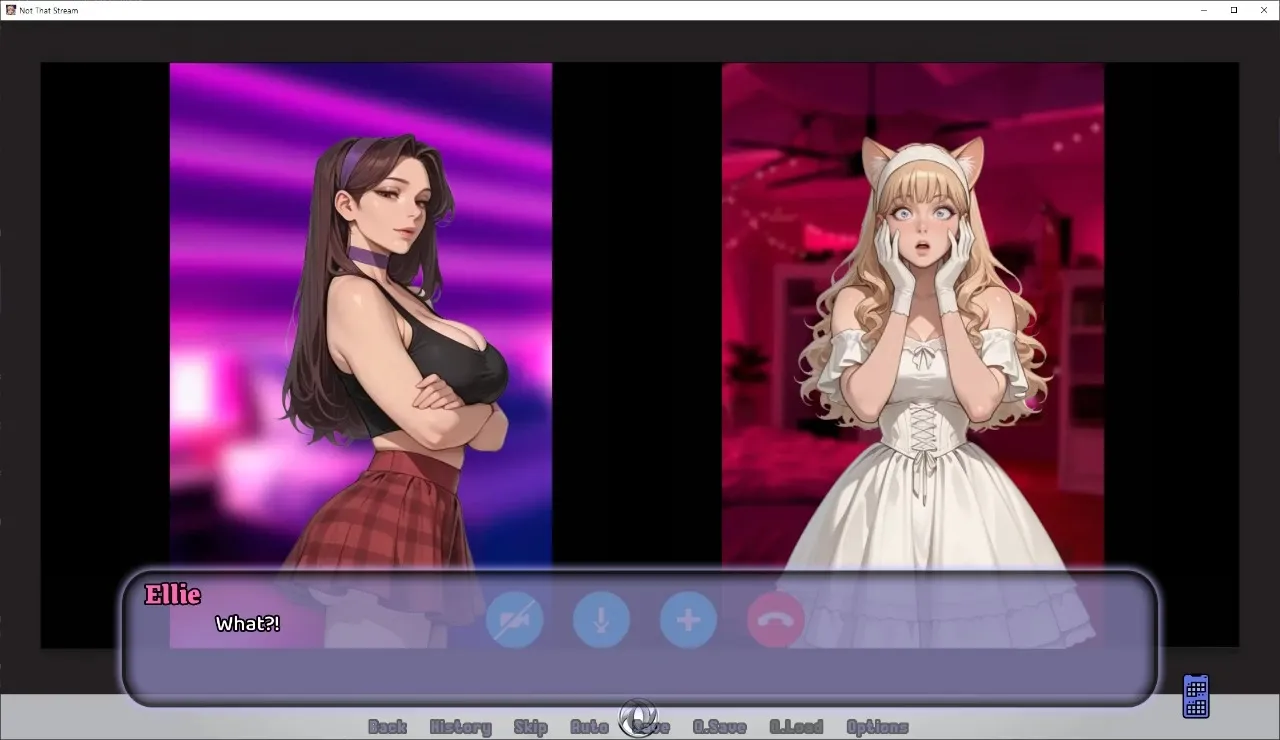The image size is (1280, 740).
Task: Click the Not That Stream window icon
Action: tap(10, 10)
